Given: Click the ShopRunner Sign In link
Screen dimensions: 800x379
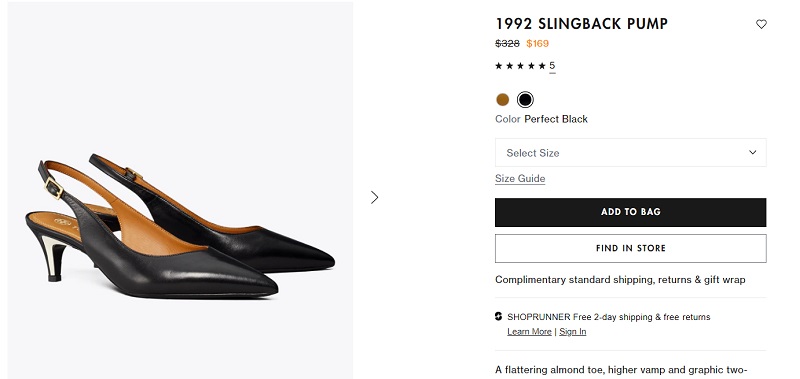Looking at the screenshot, I should click(x=572, y=332).
